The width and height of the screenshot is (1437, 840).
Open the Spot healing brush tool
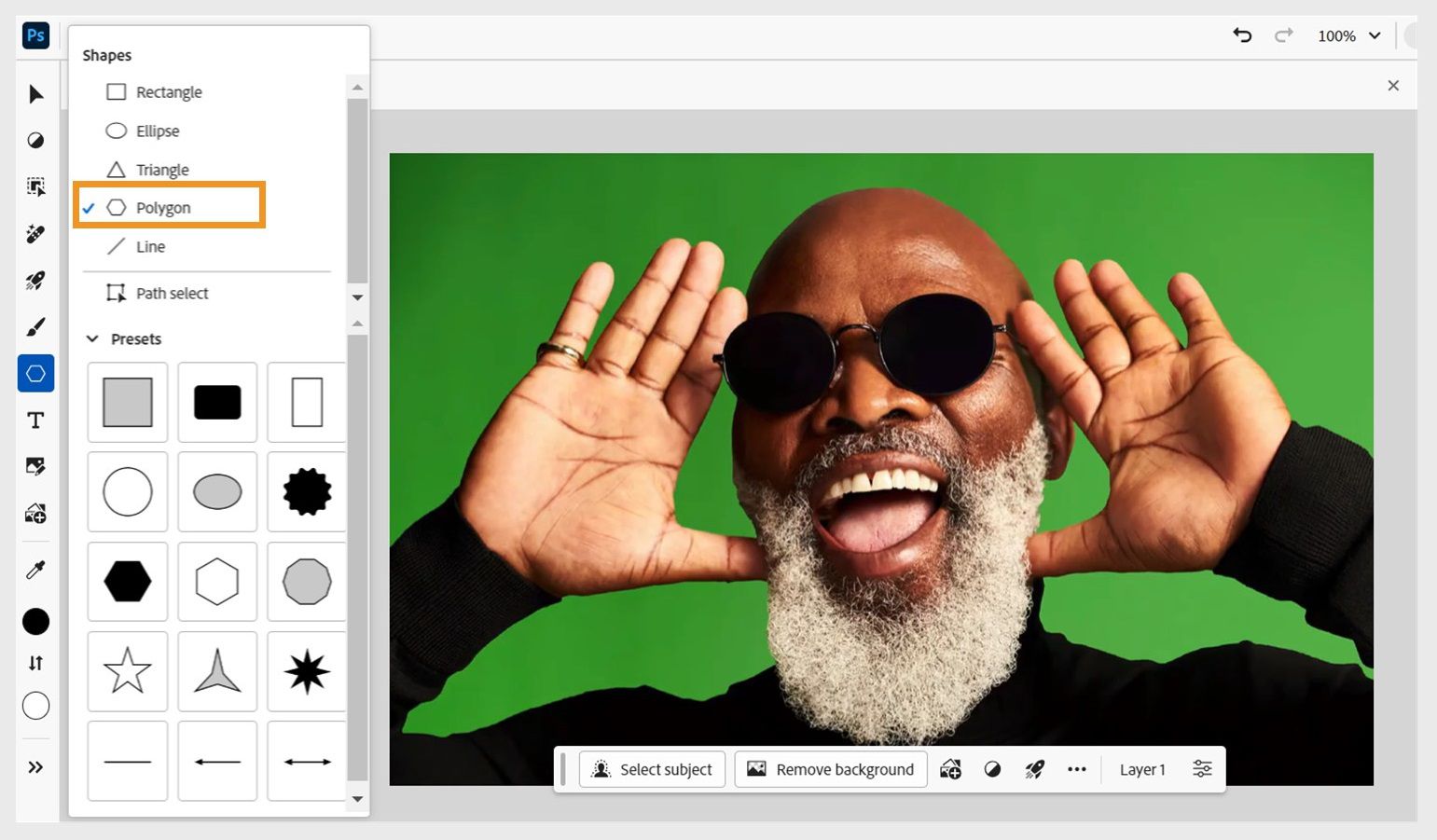35,234
